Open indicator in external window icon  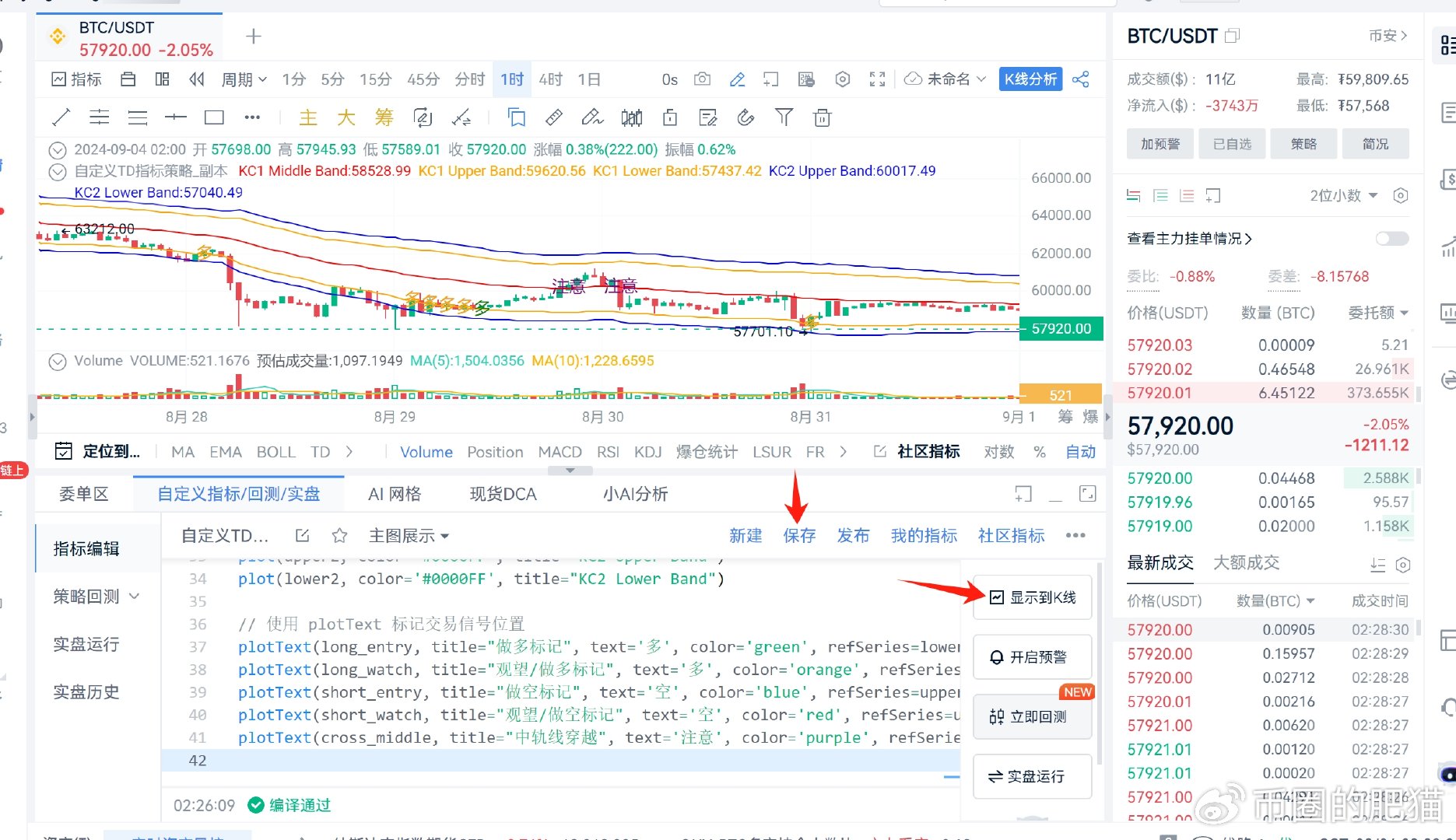(303, 535)
